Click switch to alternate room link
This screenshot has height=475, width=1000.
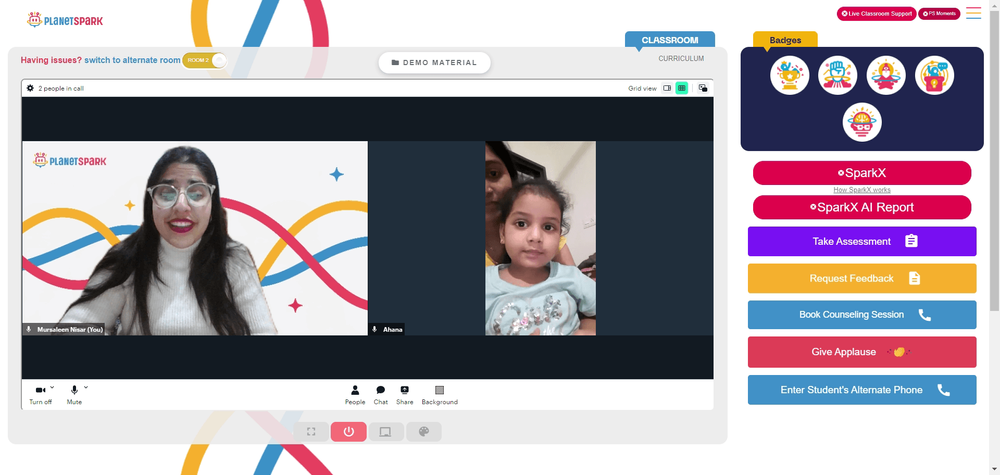point(133,60)
